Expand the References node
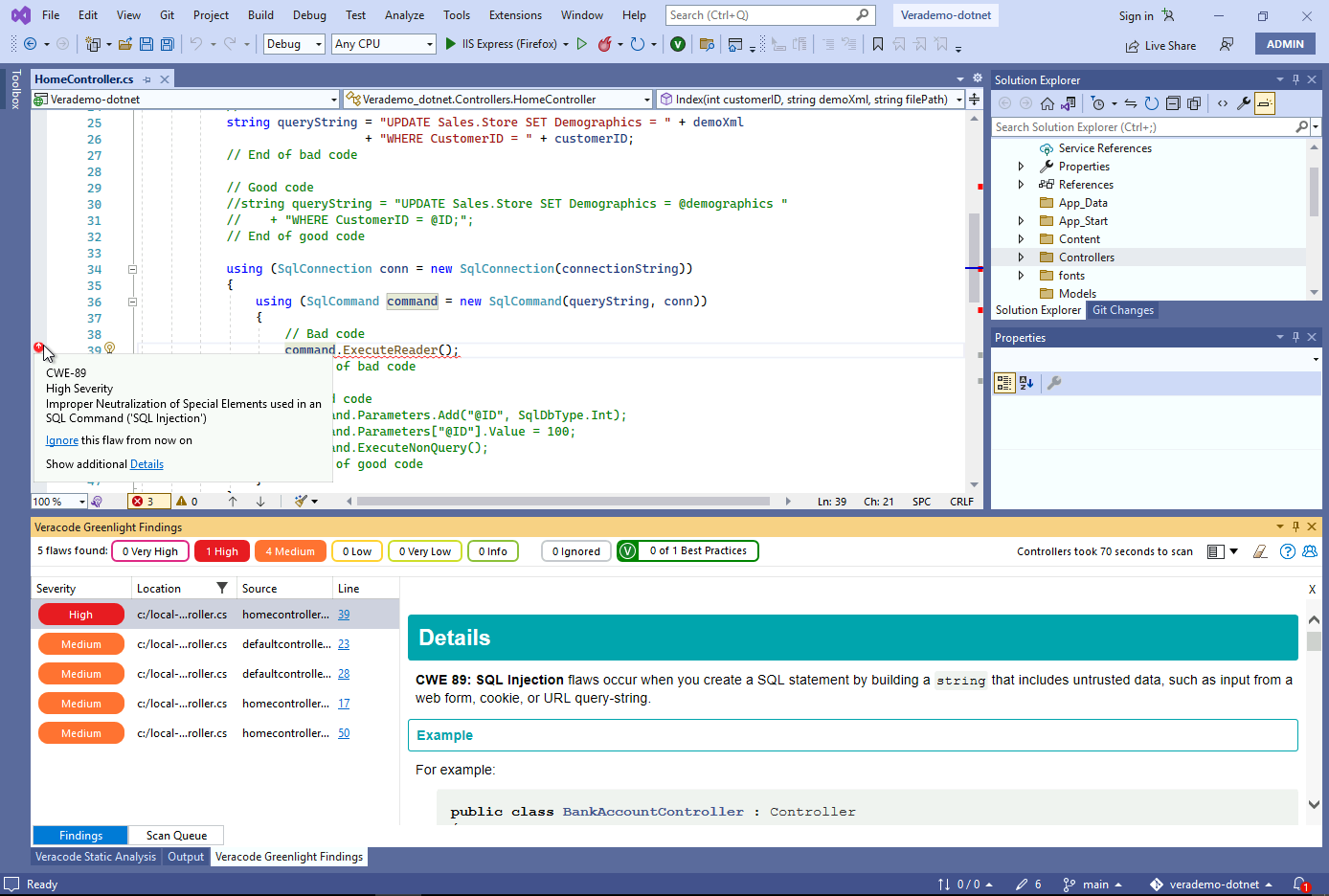1329x896 pixels. click(1021, 185)
